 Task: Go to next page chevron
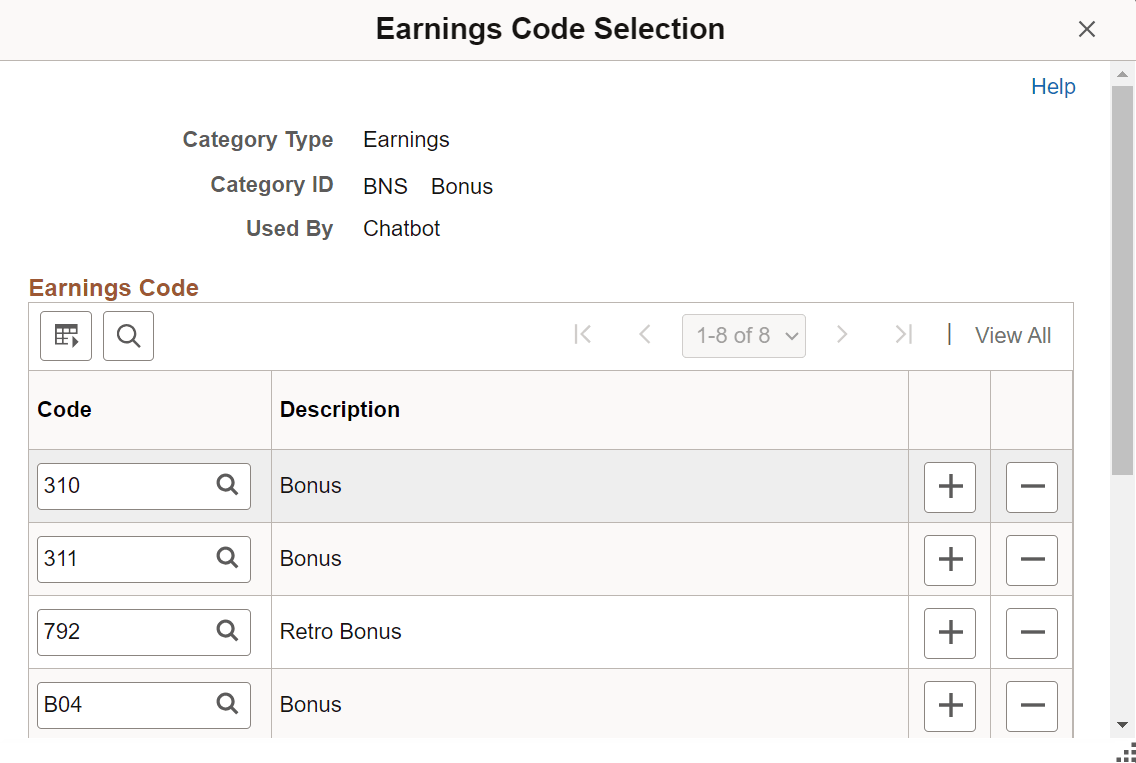(x=843, y=335)
